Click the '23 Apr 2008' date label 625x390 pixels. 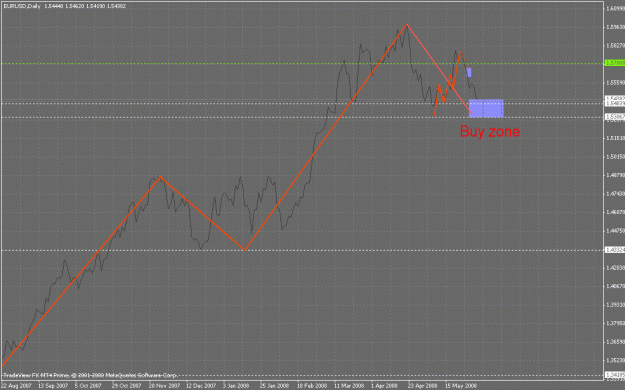423,386
